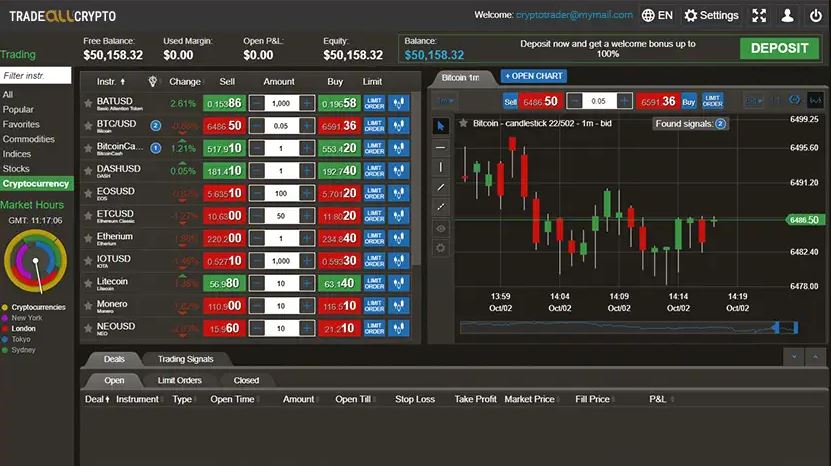Open Settings gear in header
831x466 pixels.
pyautogui.click(x=711, y=15)
